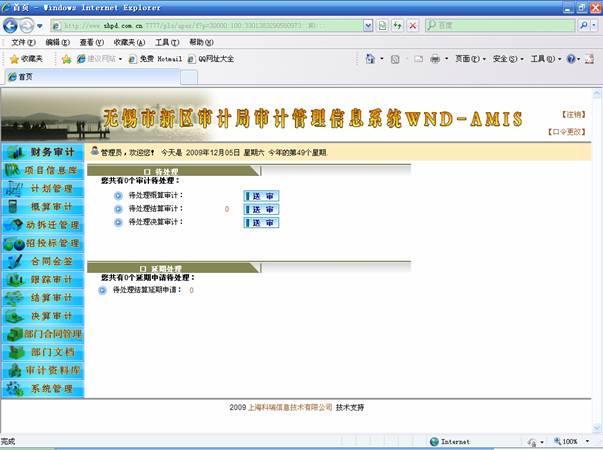This screenshot has width=603, height=450.
Task: Click bullet icon beside 待处理概算审计
Action: [x=118, y=196]
